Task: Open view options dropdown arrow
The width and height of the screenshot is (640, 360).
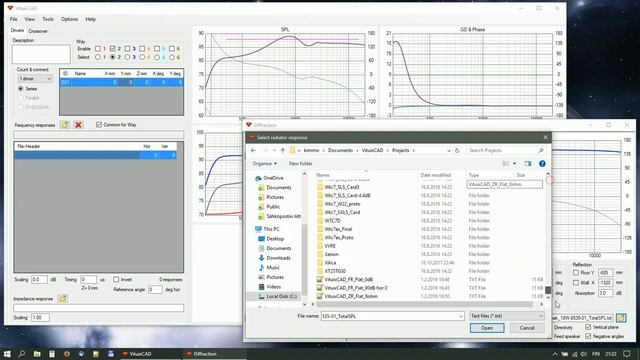Action: 514,164
